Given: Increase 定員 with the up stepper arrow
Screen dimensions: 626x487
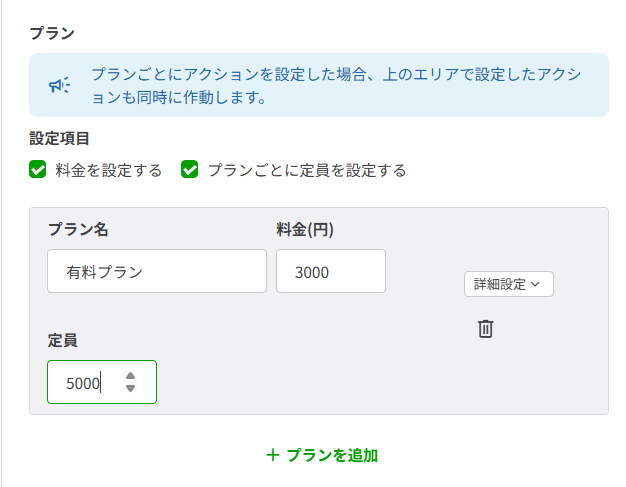Looking at the screenshot, I should (130, 376).
